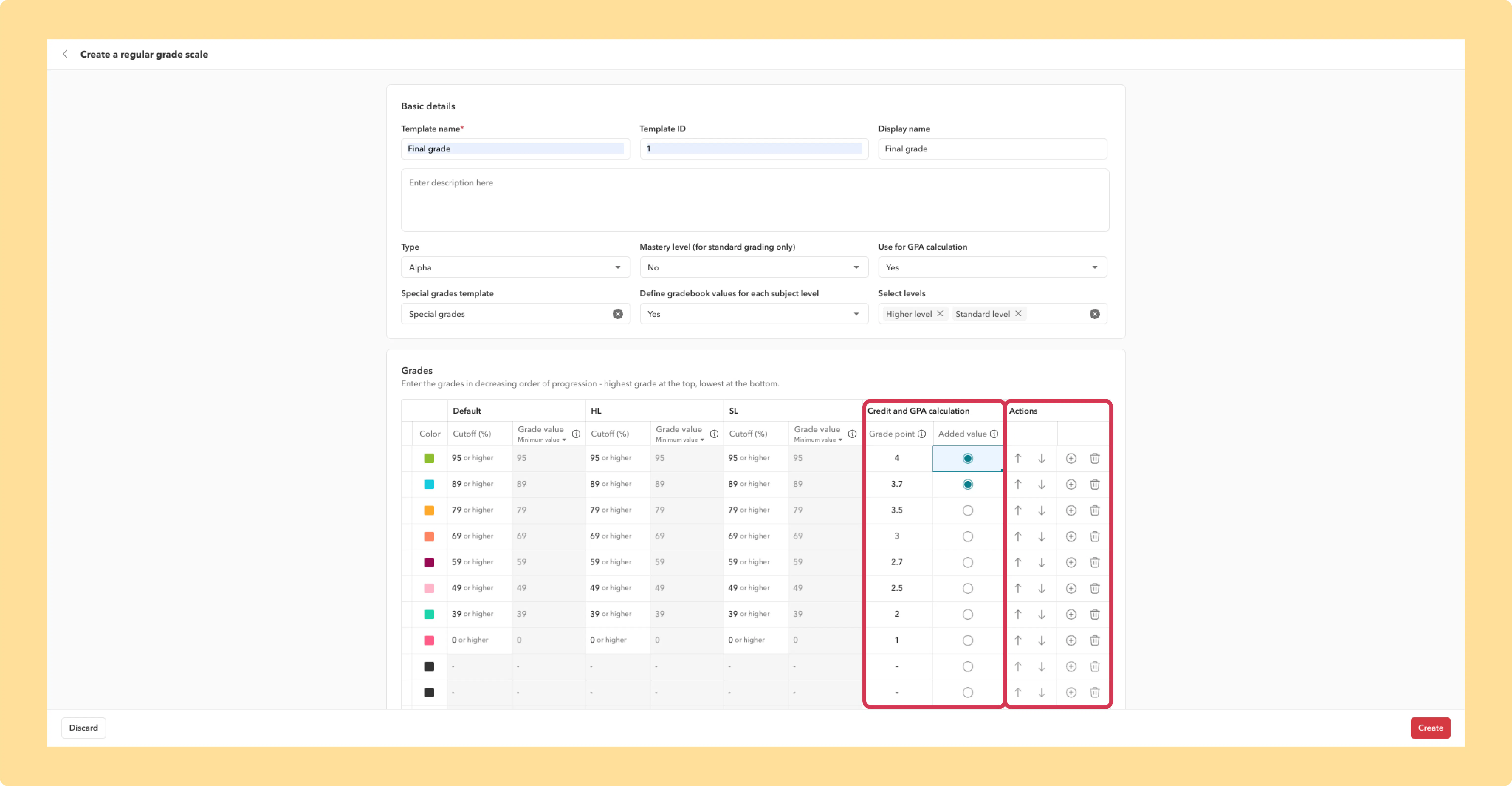Image resolution: width=1512 pixels, height=786 pixels.
Task: Pick the green color swatch for 95 row
Action: click(x=429, y=458)
